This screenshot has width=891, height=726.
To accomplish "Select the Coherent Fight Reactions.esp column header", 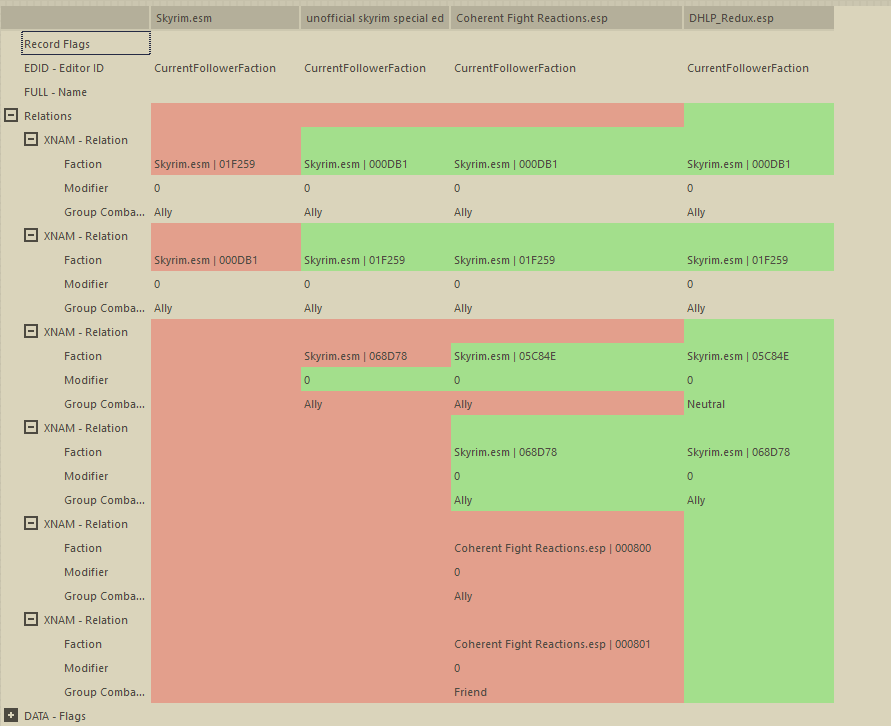I will click(x=566, y=18).
